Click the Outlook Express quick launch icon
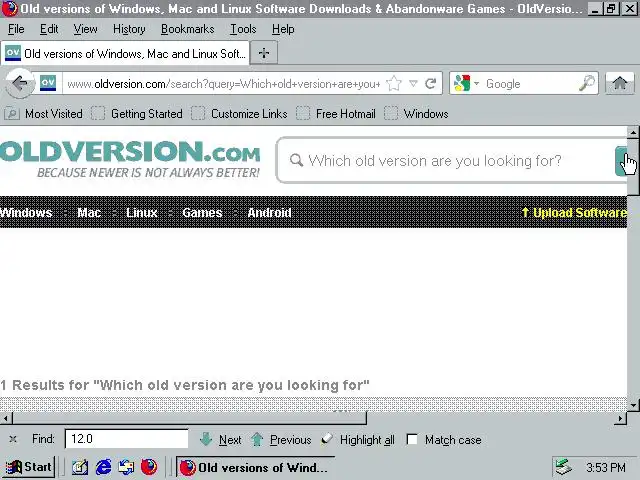Viewport: 640px width, 480px height. coord(126,467)
